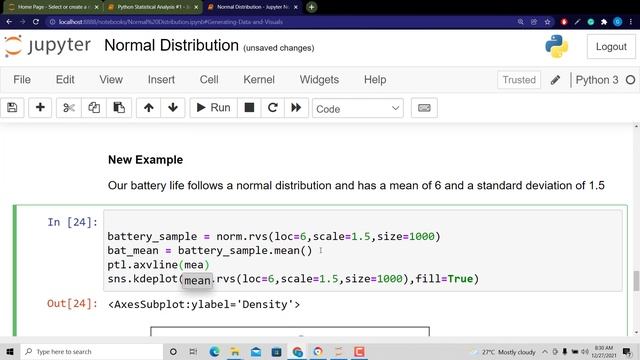Go back in the browser
Screen dimensions: 640x360
[9, 22]
